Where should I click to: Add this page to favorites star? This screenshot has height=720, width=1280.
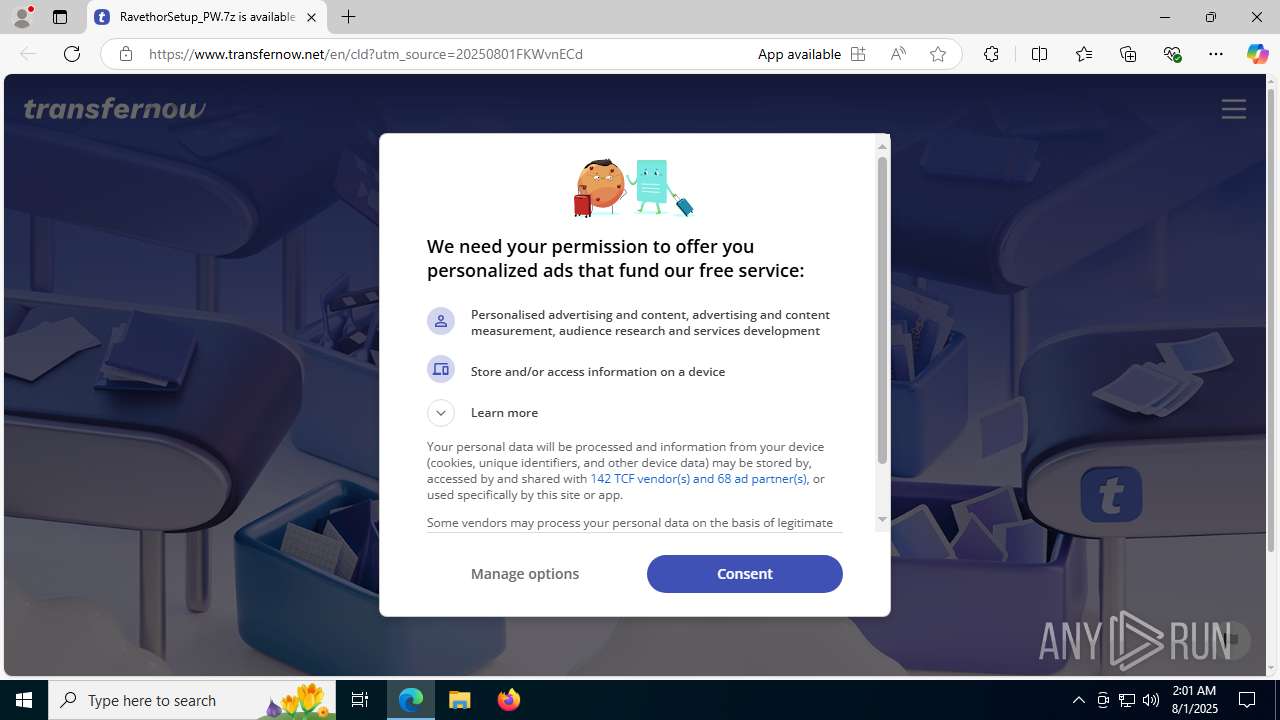(938, 54)
